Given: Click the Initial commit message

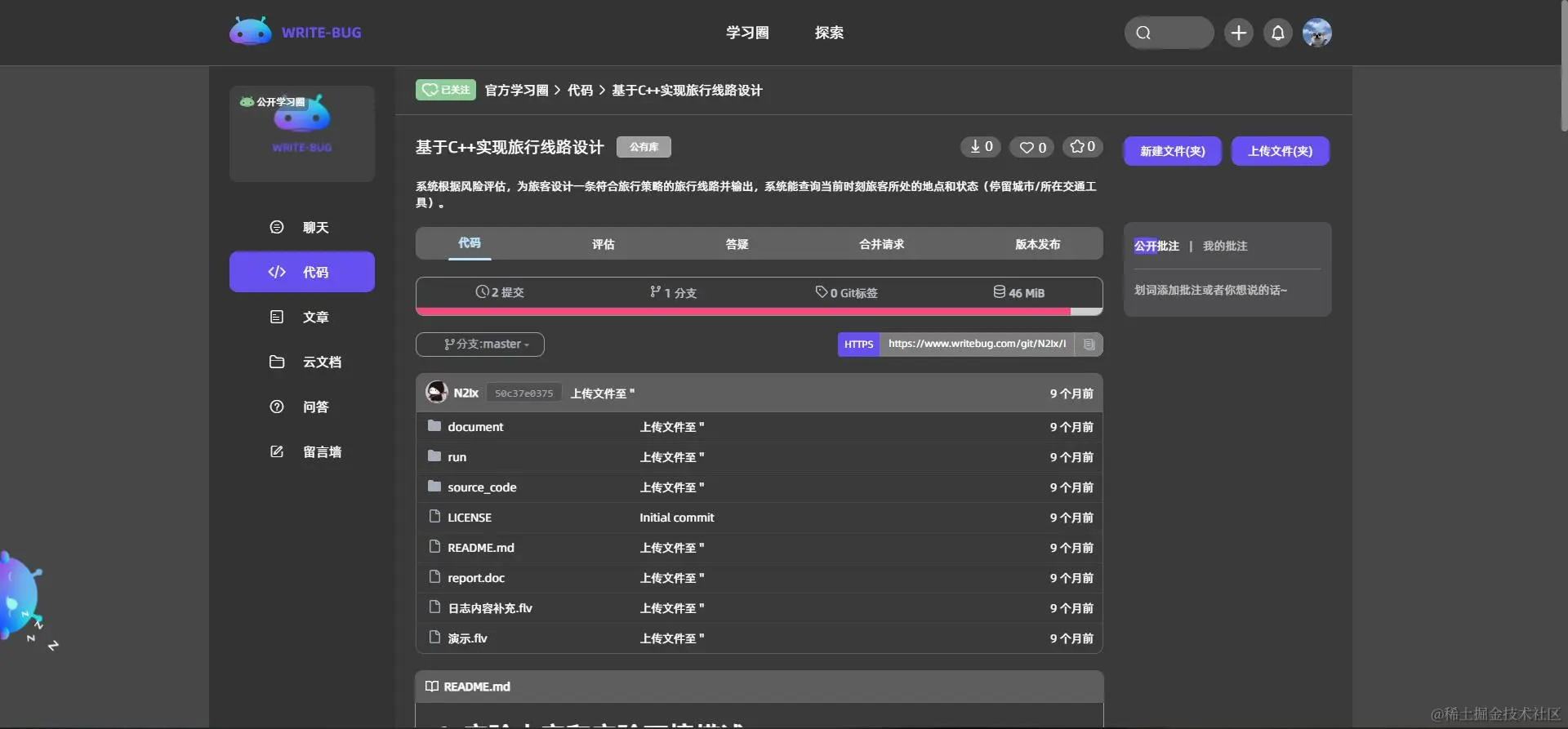Looking at the screenshot, I should 676,518.
